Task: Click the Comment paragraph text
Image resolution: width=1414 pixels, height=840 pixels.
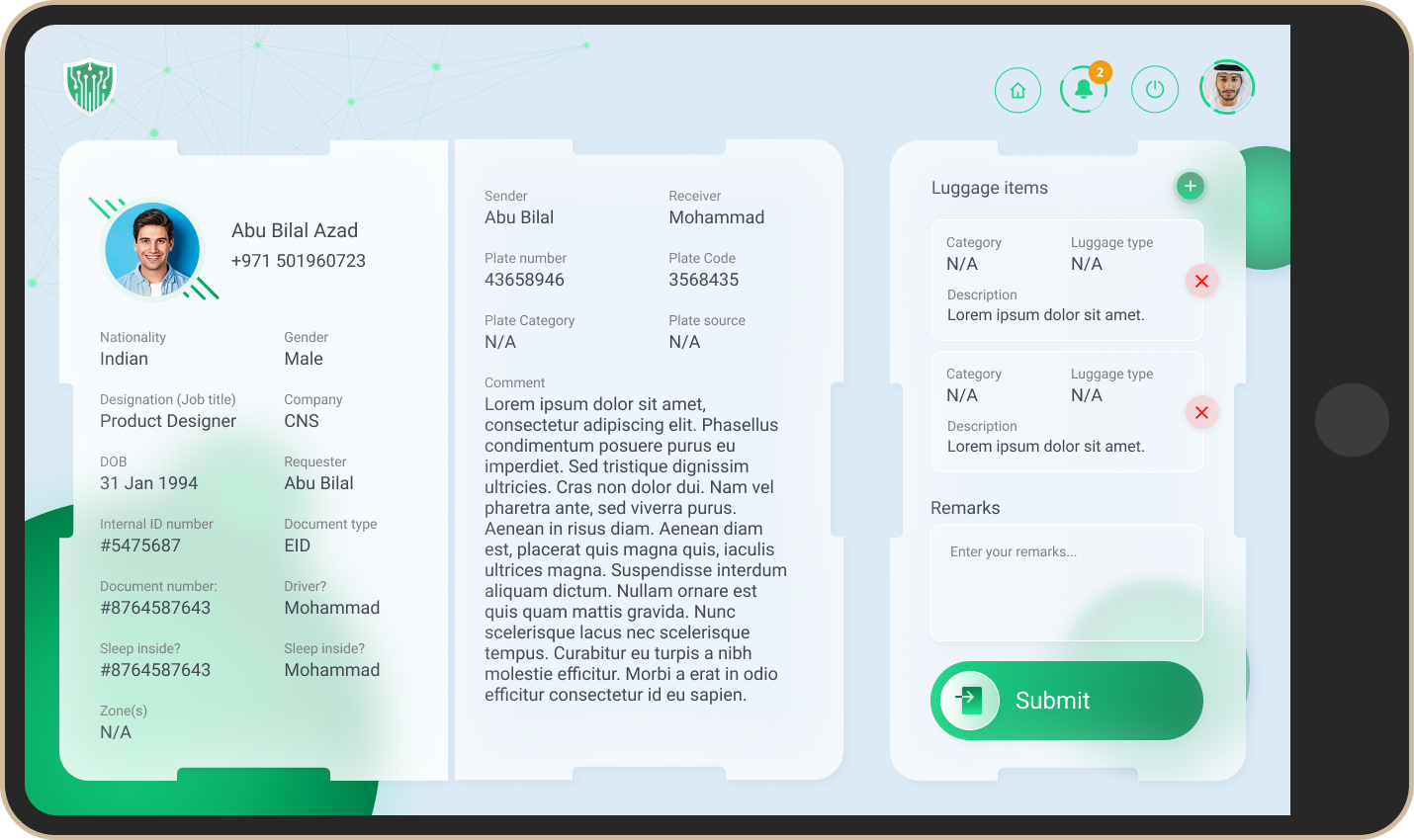Action: [633, 548]
